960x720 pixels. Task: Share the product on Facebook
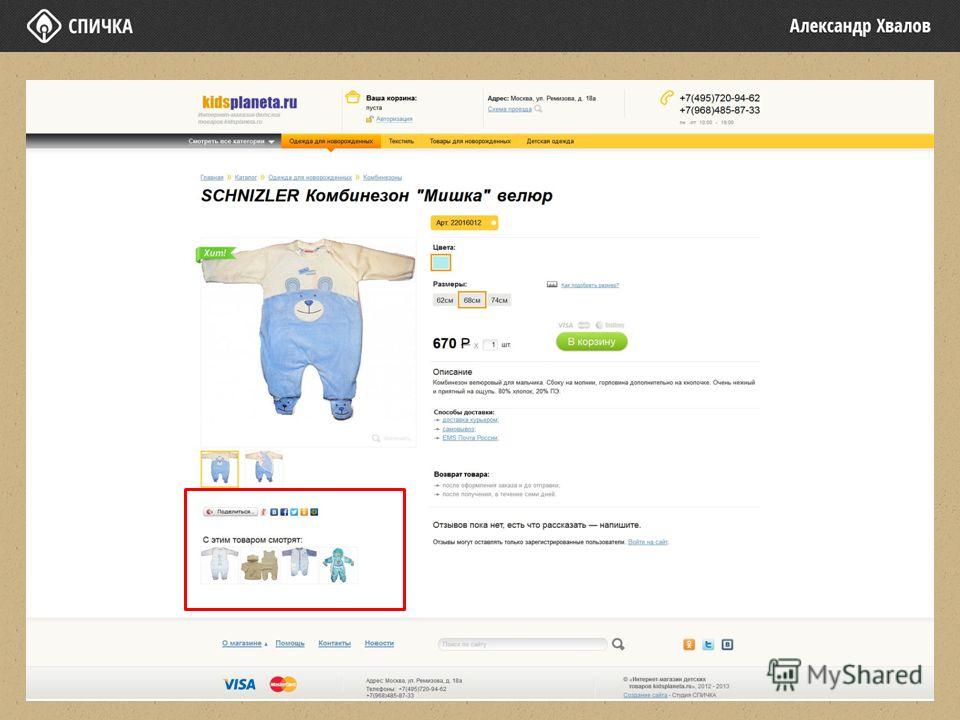point(284,512)
